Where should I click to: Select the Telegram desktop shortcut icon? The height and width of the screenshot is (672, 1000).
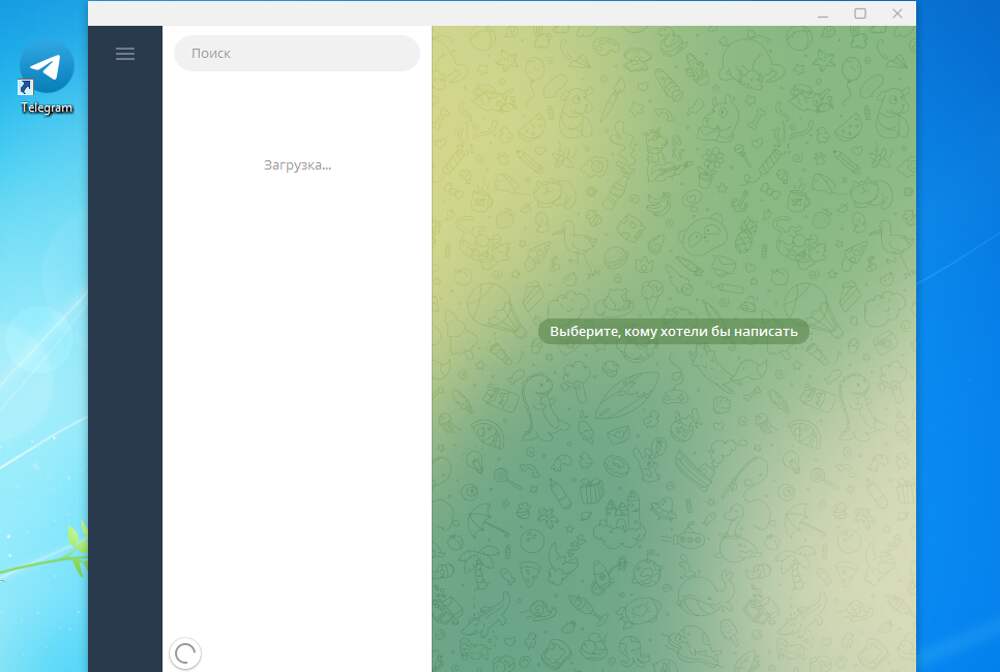point(47,68)
